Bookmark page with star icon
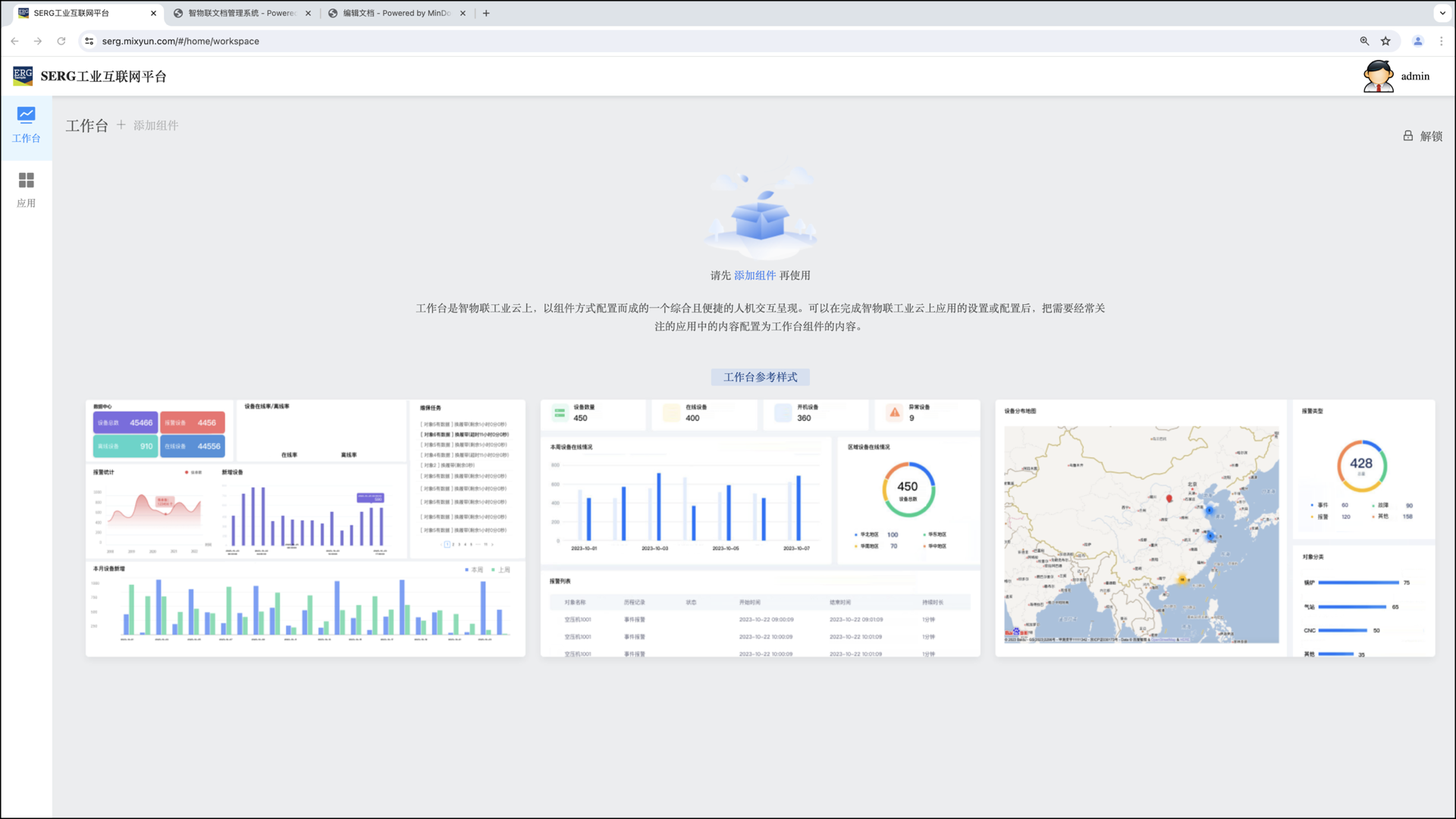1456x819 pixels. click(x=1385, y=41)
